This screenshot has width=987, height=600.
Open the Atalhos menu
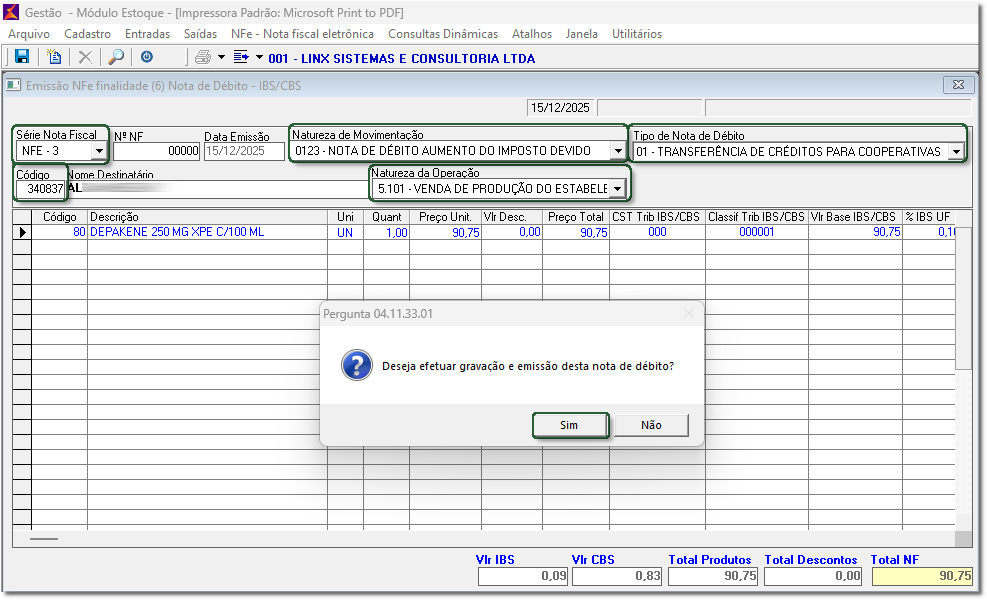pyautogui.click(x=532, y=34)
